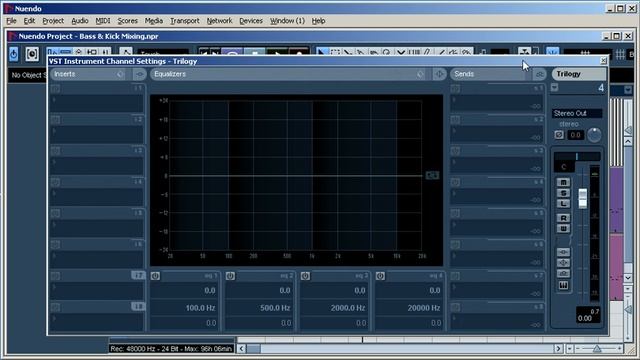Click the sends bypass icon on channel strip
This screenshot has width=640, height=360.
pyautogui.click(x=564, y=273)
